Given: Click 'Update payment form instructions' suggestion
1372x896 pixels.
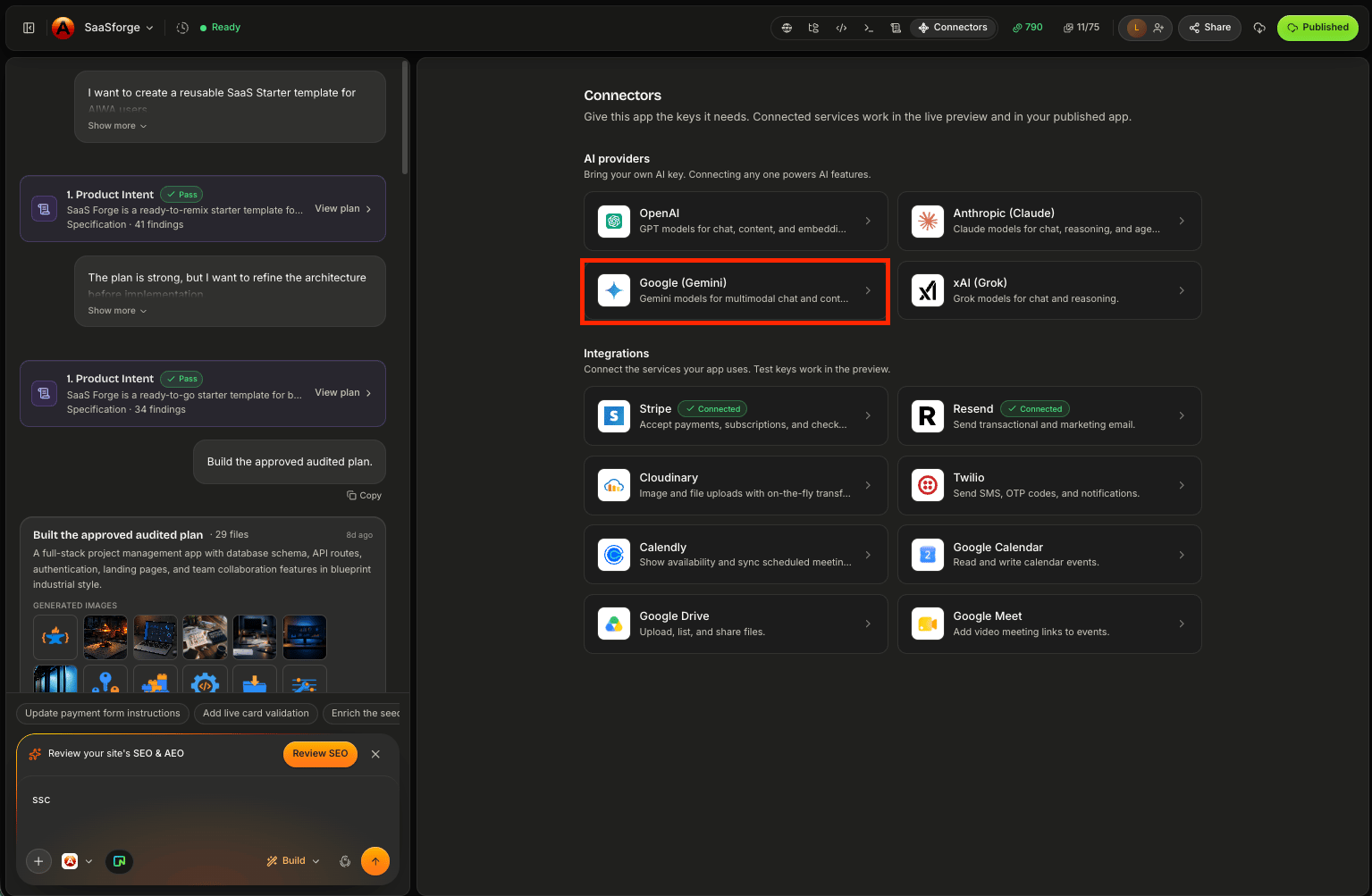Looking at the screenshot, I should click(103, 713).
